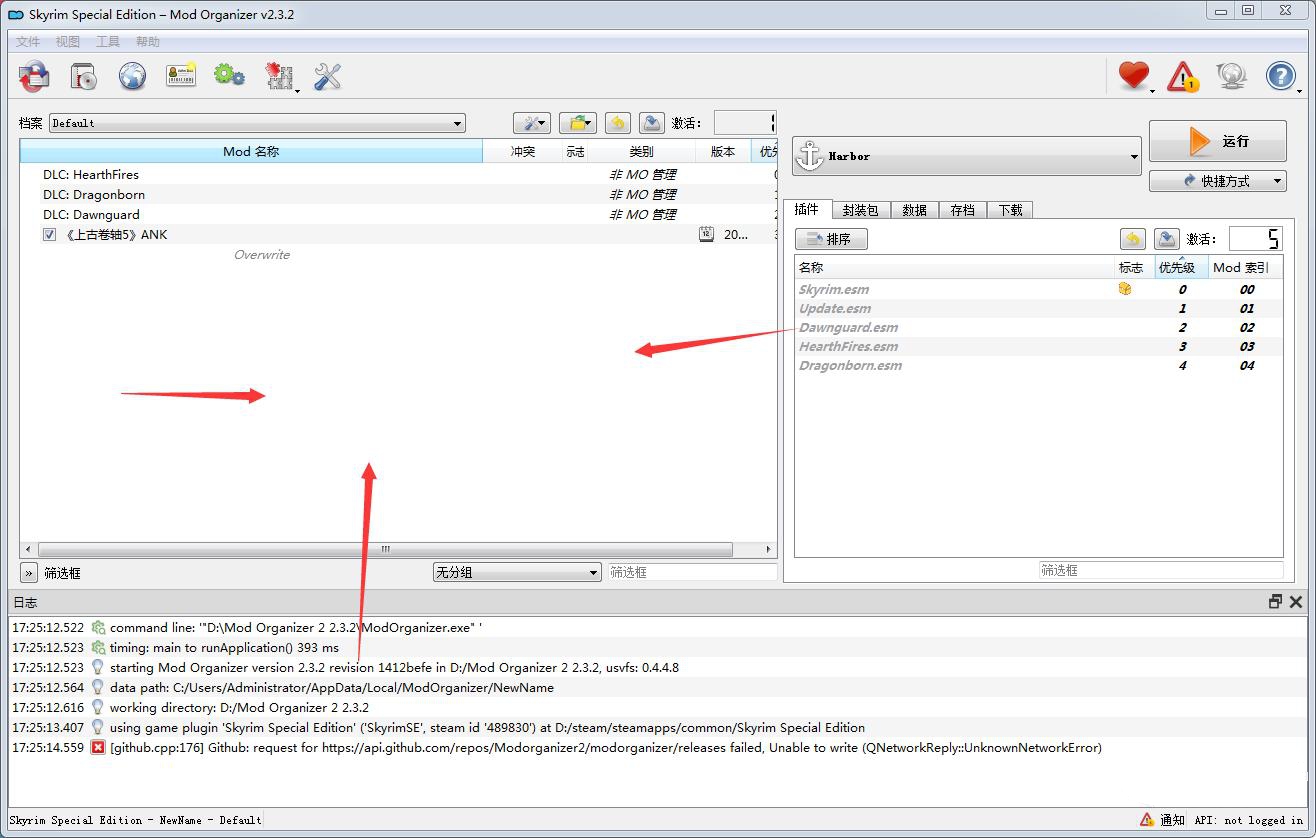Open the executables gears icon
1316x838 pixels.
click(x=230, y=76)
